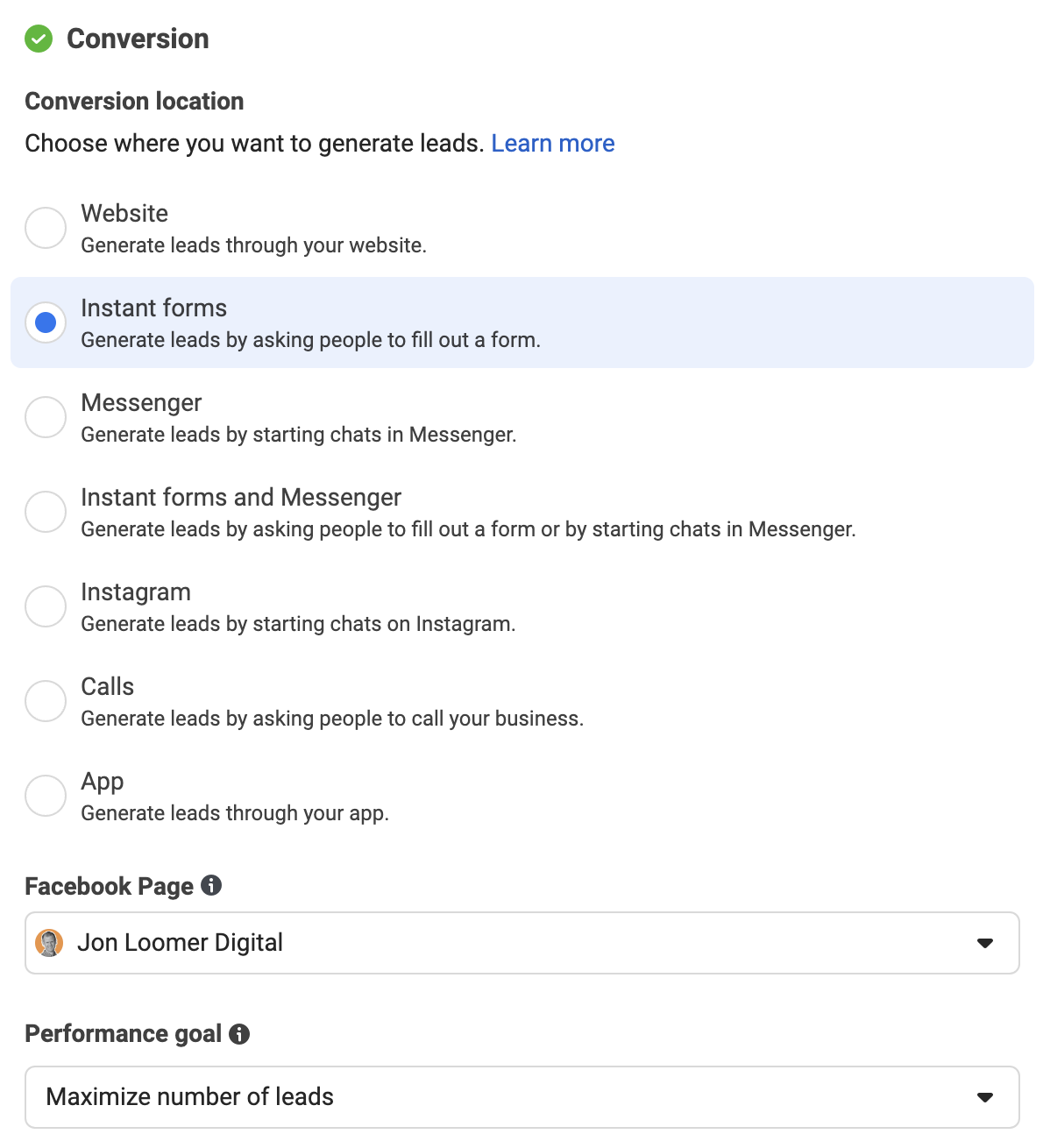Select the Instagram radio button
This screenshot has width=1043, height=1148.
[46, 606]
